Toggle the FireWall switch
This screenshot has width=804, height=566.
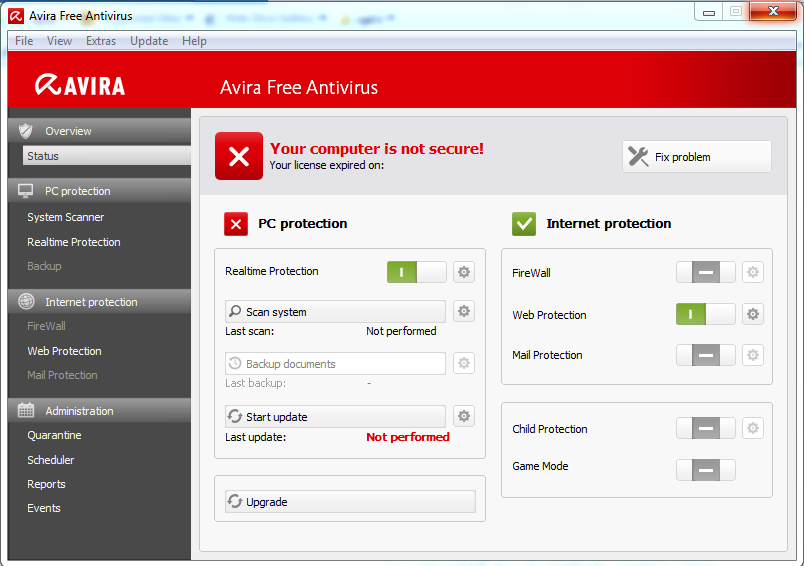pyautogui.click(x=706, y=272)
